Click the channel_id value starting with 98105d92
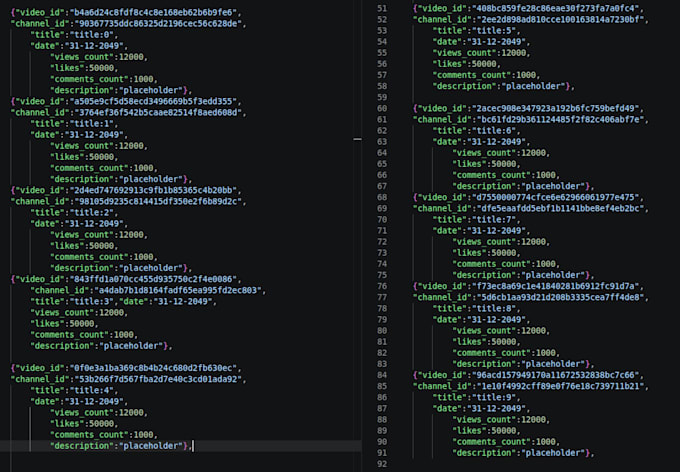The image size is (680, 472). click(x=158, y=201)
